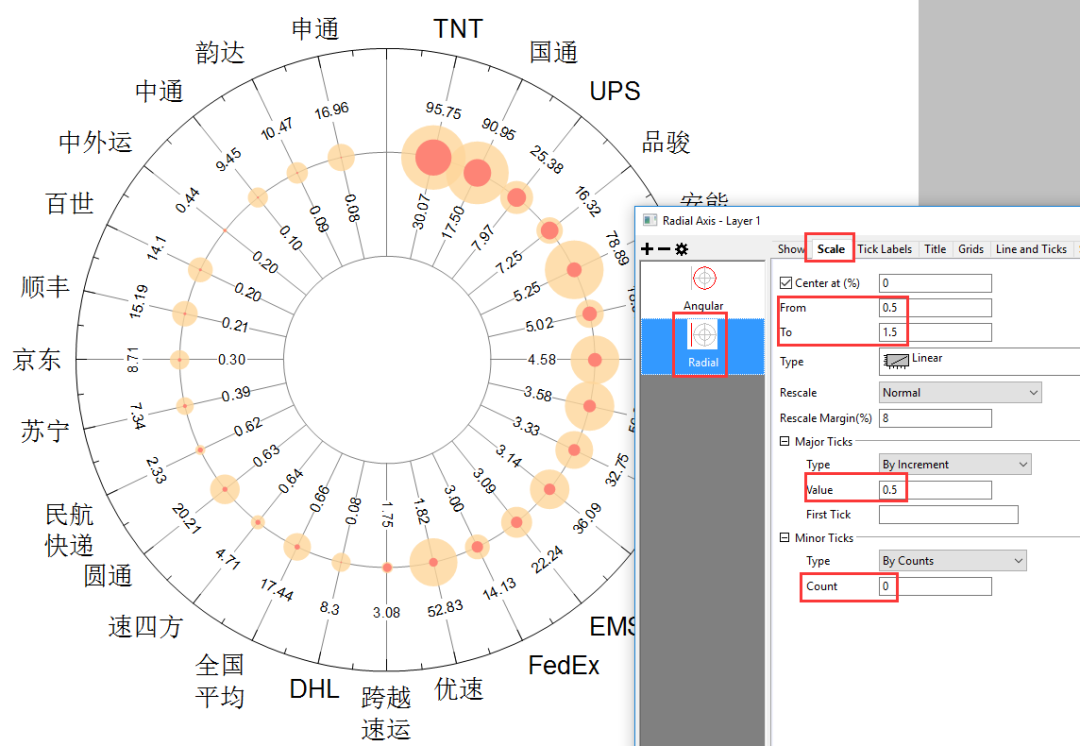Screen dimensions: 1080x746
Task: Click the 百世 axis label
Action: (x=69, y=204)
